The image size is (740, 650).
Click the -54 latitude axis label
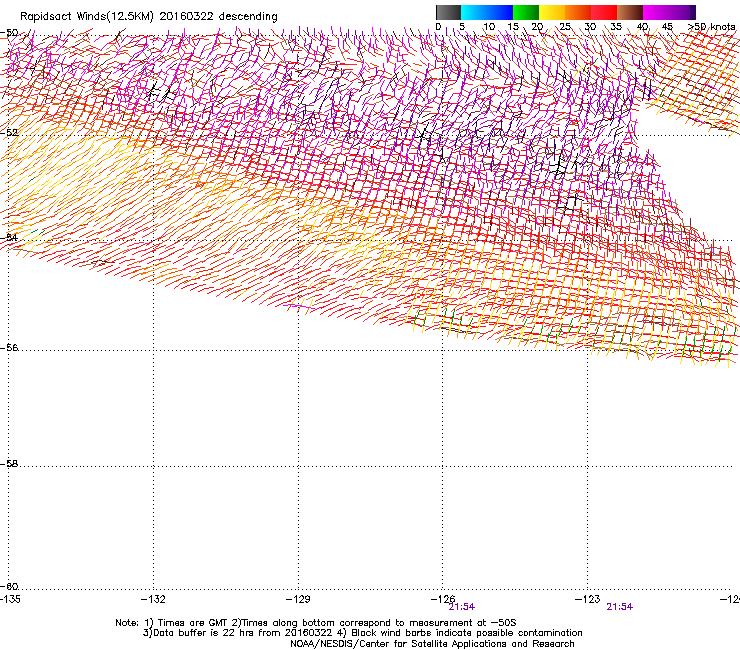(x=9, y=237)
